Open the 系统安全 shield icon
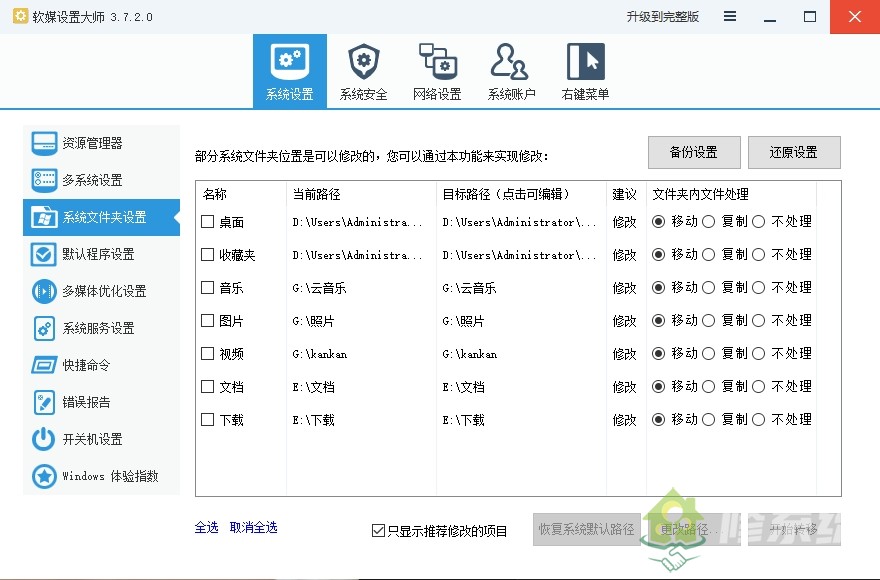This screenshot has width=880, height=580. tap(364, 61)
